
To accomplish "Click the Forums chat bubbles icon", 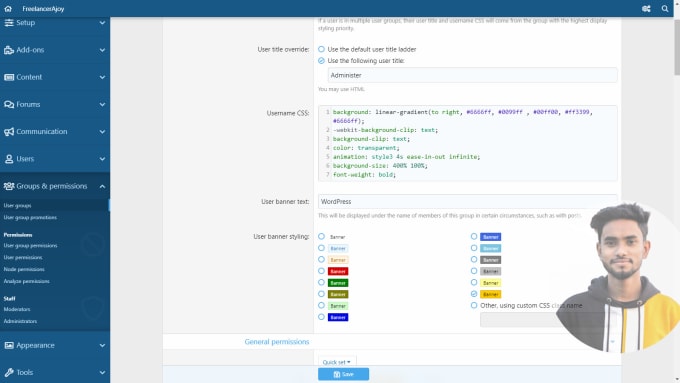I will [x=9, y=105].
